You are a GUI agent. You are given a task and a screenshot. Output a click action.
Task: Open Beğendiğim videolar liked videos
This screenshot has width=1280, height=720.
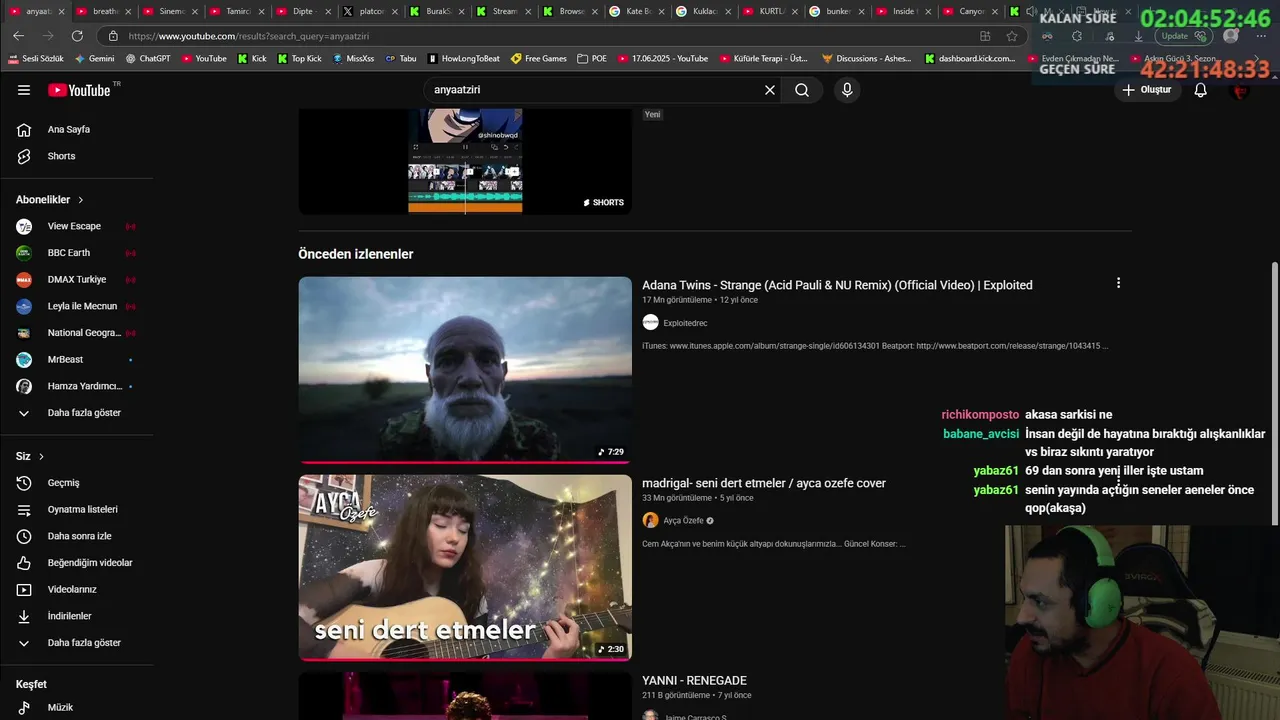pyautogui.click(x=77, y=563)
